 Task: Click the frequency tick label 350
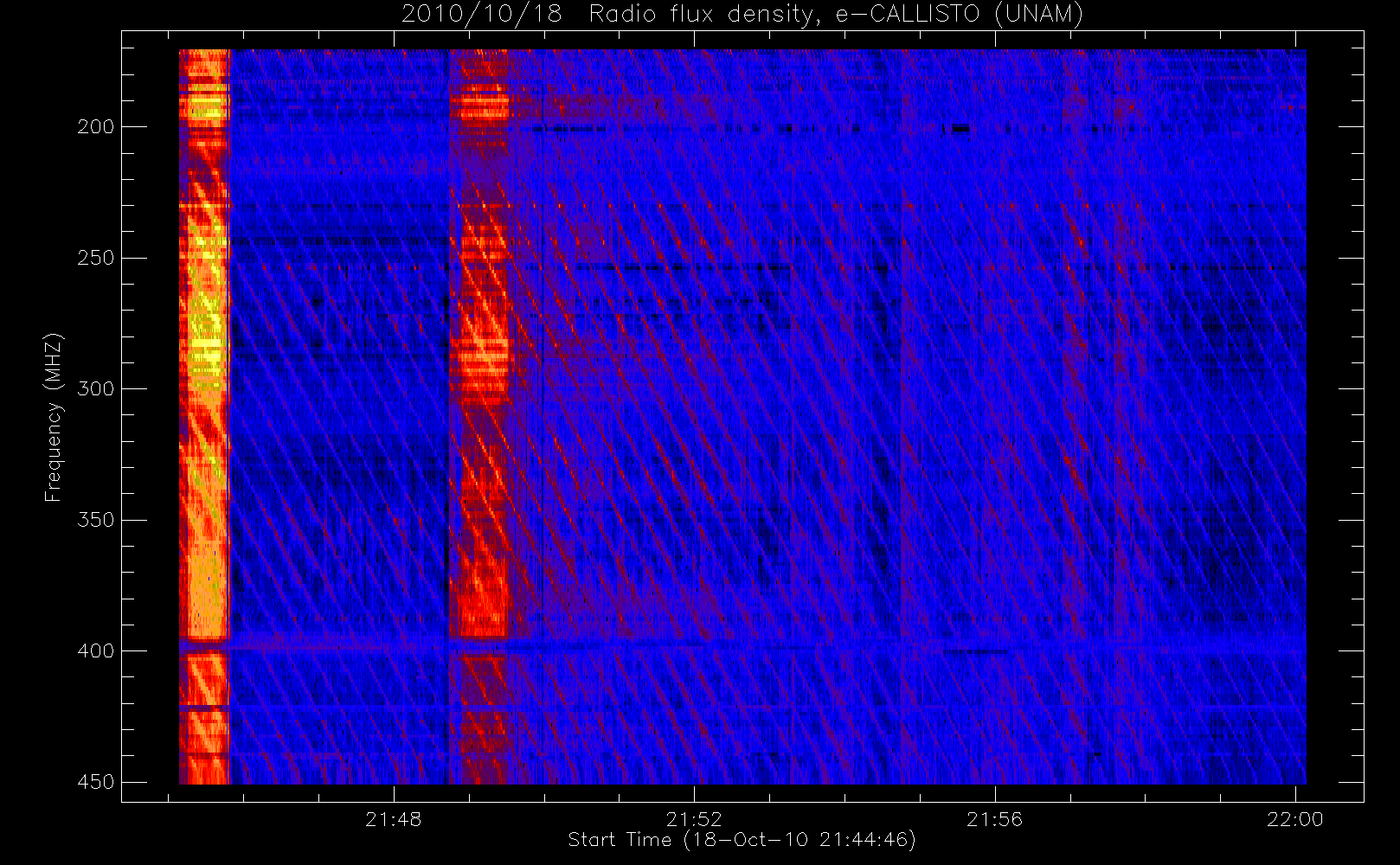pos(95,520)
